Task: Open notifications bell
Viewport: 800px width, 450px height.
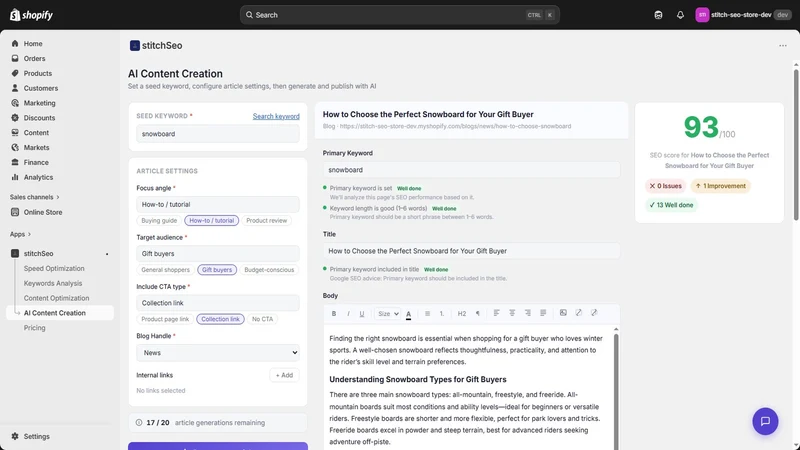Action: 680,15
